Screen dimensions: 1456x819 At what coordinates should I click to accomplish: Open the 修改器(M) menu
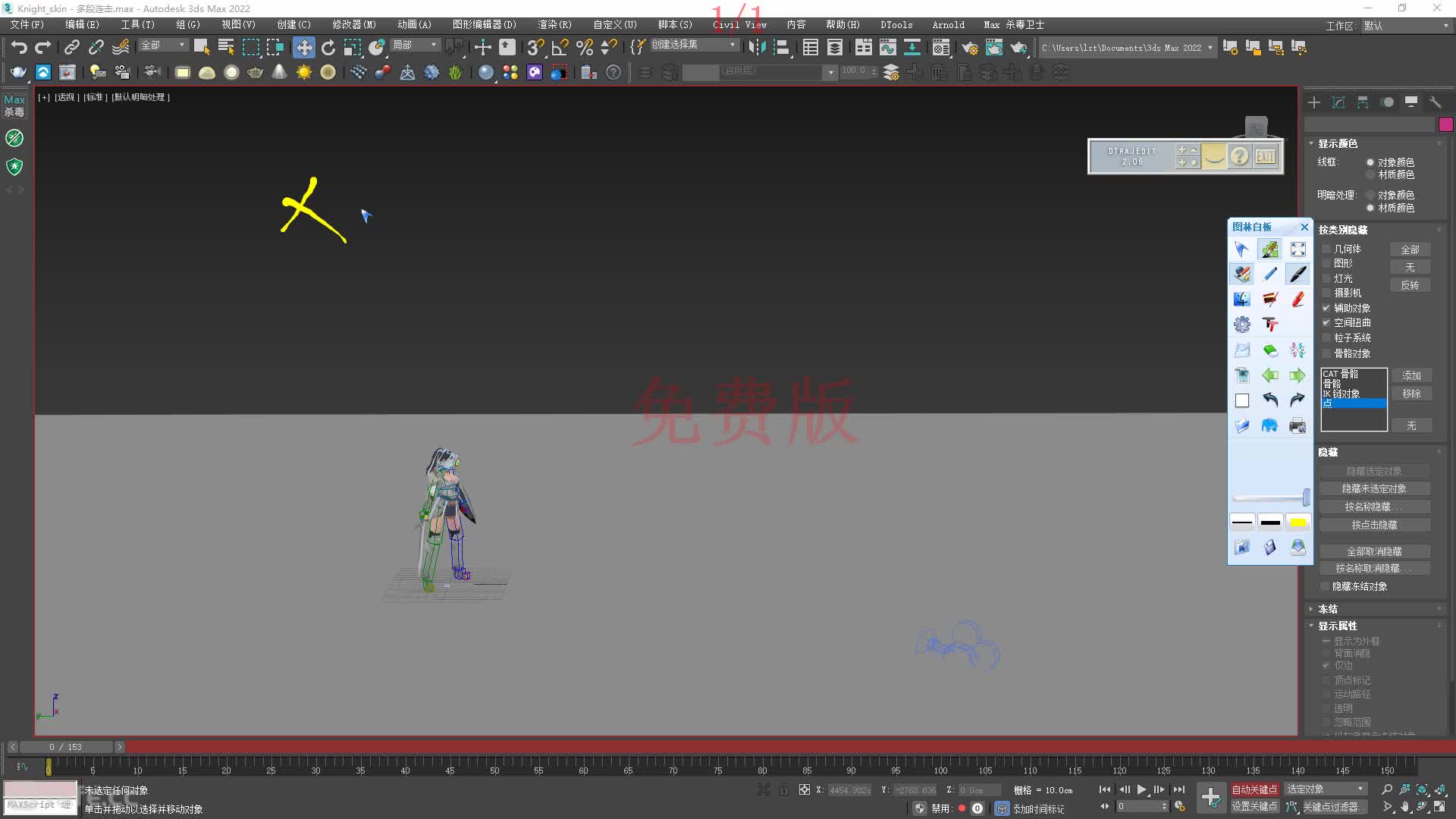click(x=354, y=24)
